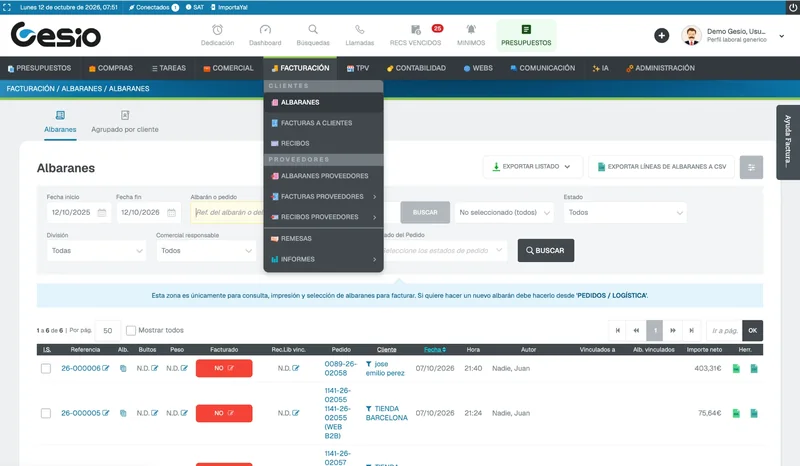The width and height of the screenshot is (800, 466).
Task: Select RECIBOS menu item
Action: point(323,143)
